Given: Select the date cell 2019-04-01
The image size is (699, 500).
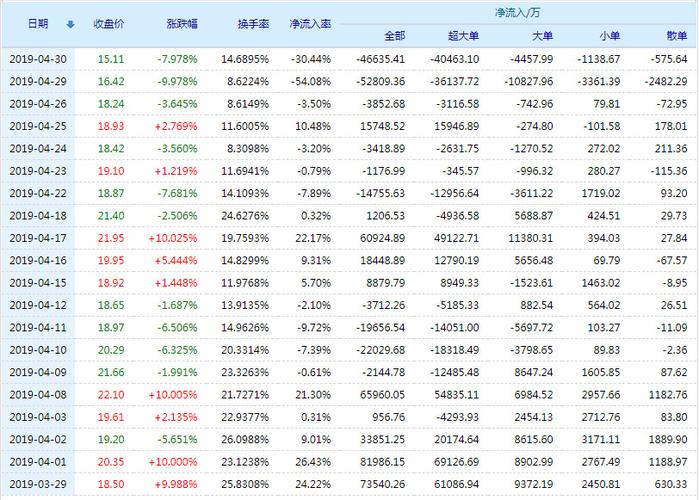Looking at the screenshot, I should [x=38, y=462].
